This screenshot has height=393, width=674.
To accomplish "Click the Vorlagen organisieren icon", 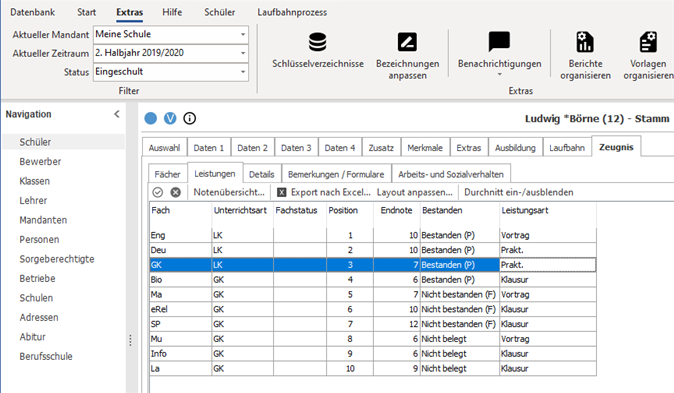I will coord(648,42).
